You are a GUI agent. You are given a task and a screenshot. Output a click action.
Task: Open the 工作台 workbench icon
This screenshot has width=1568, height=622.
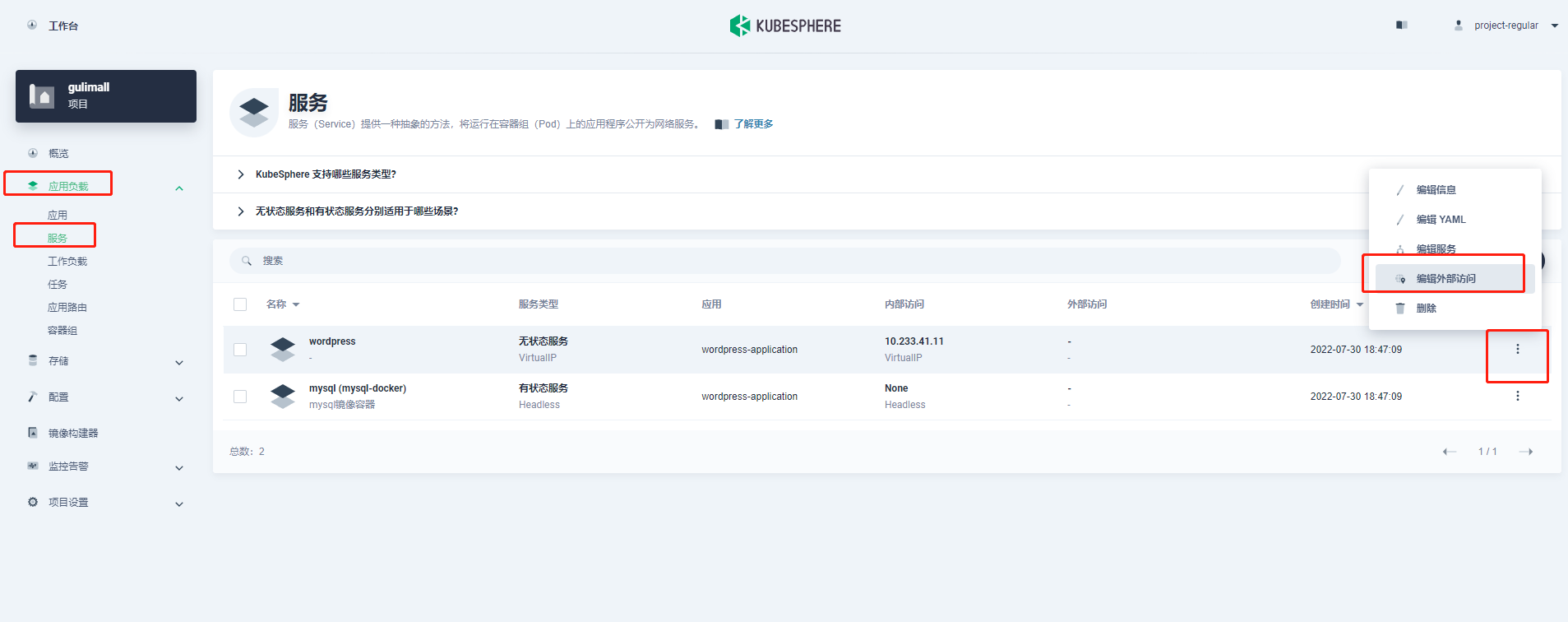(32, 26)
